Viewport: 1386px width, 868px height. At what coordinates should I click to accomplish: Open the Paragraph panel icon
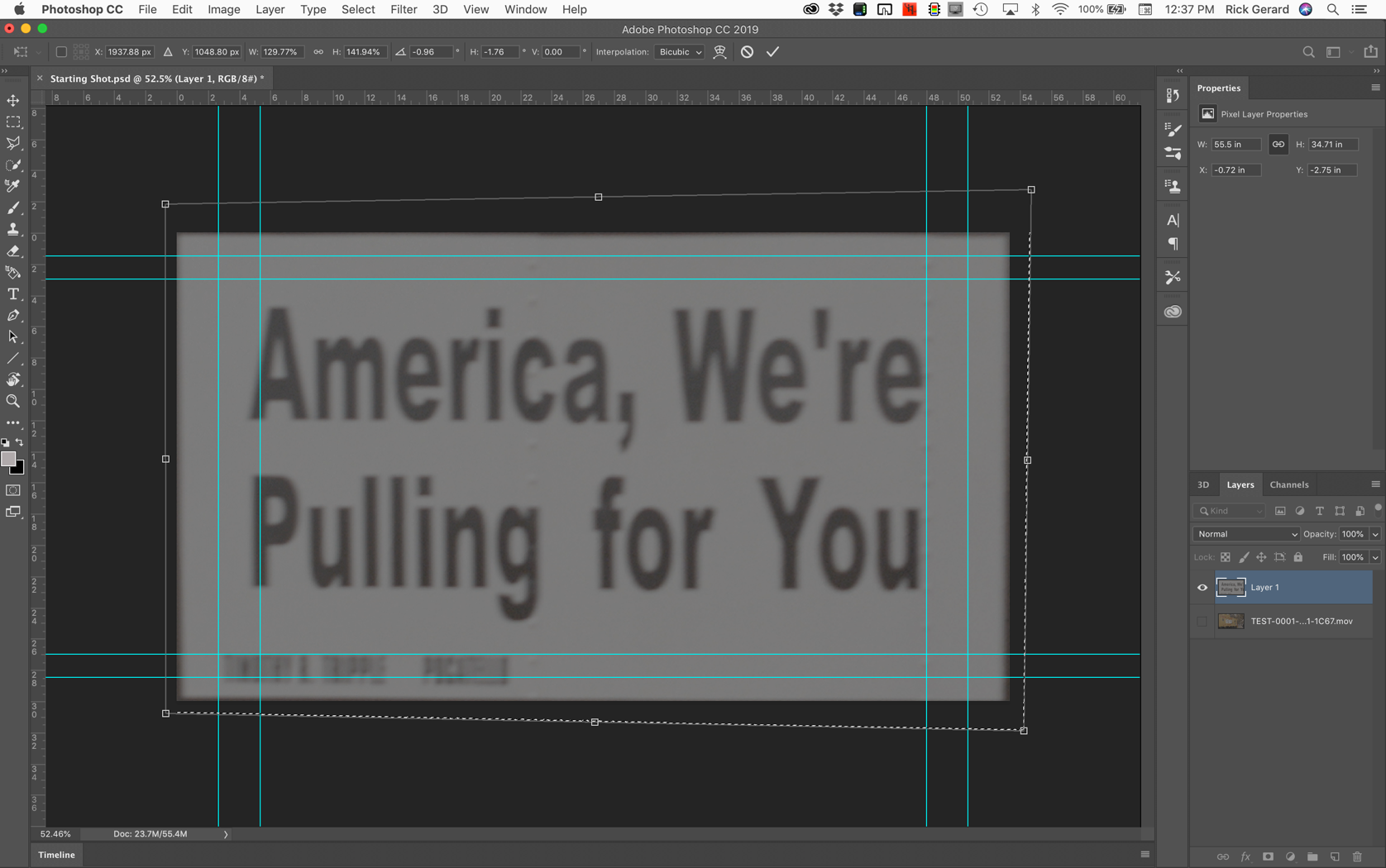tap(1173, 244)
